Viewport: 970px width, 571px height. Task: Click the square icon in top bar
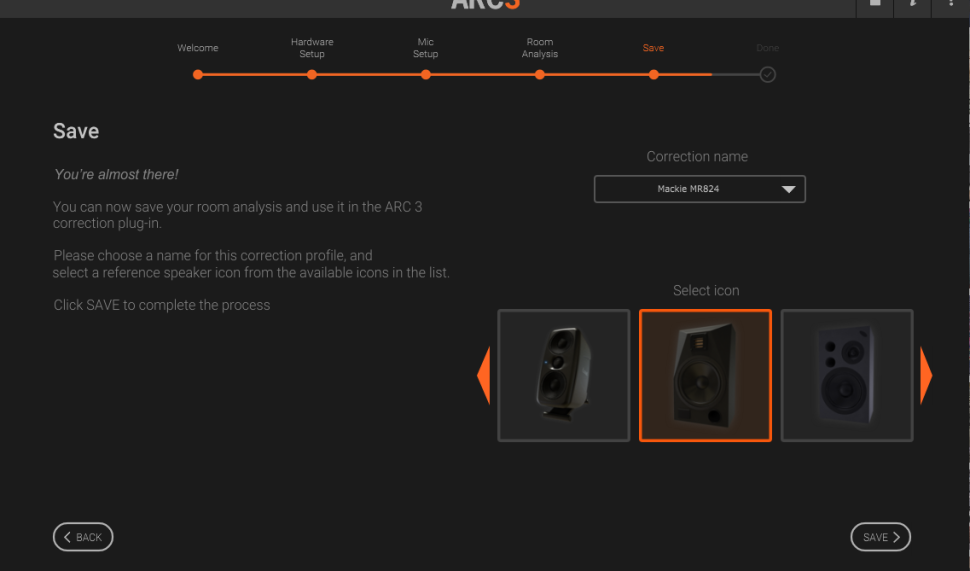(x=875, y=4)
